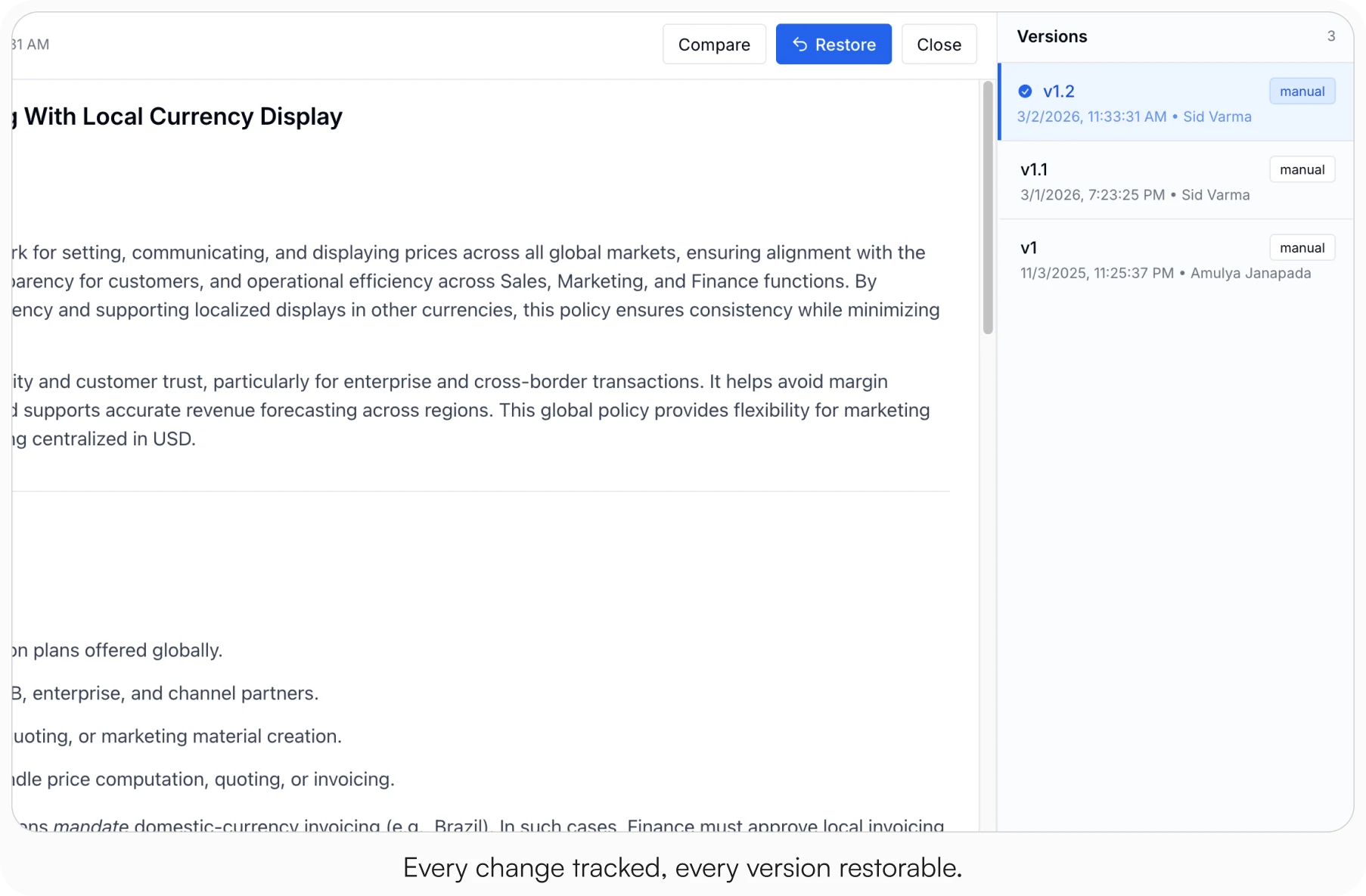The image size is (1366, 896).
Task: Click line 'uoting, or marketing material creation.'
Action: (x=177, y=736)
